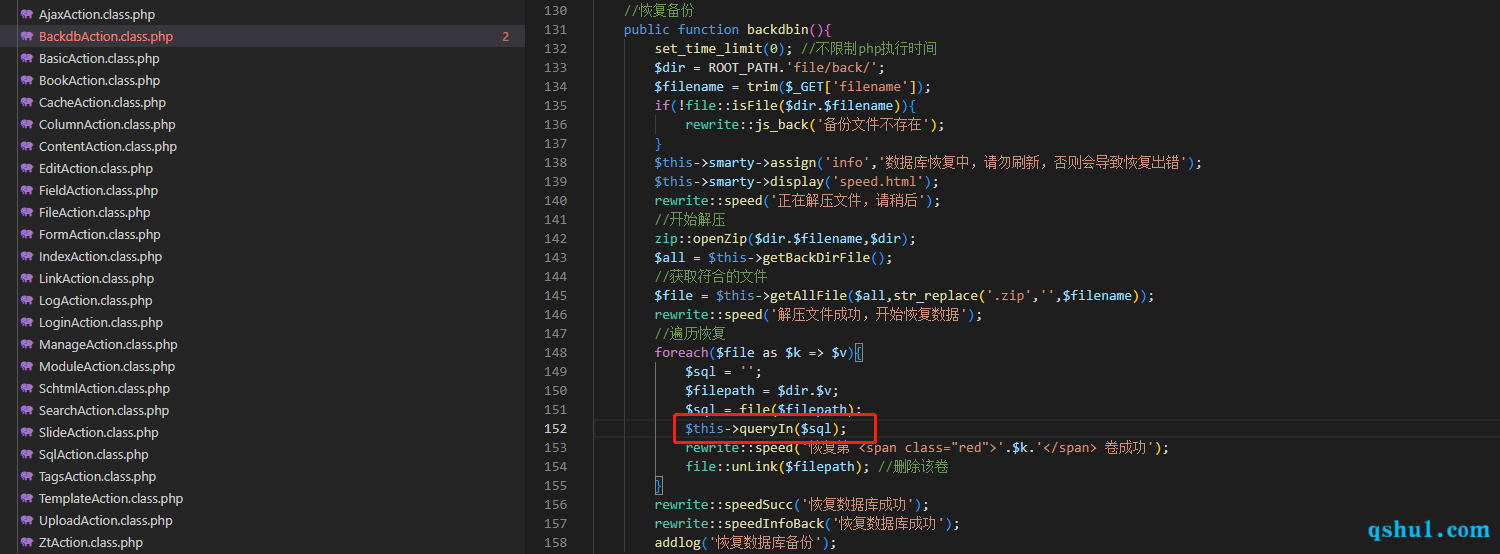Screen dimensions: 1500x554
Task: Click the 'zip::openZip($dir.$filename,$dir);' line
Action: (x=785, y=239)
